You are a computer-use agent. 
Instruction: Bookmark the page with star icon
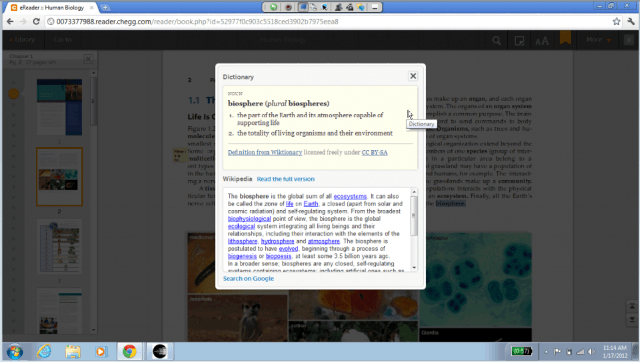point(616,22)
